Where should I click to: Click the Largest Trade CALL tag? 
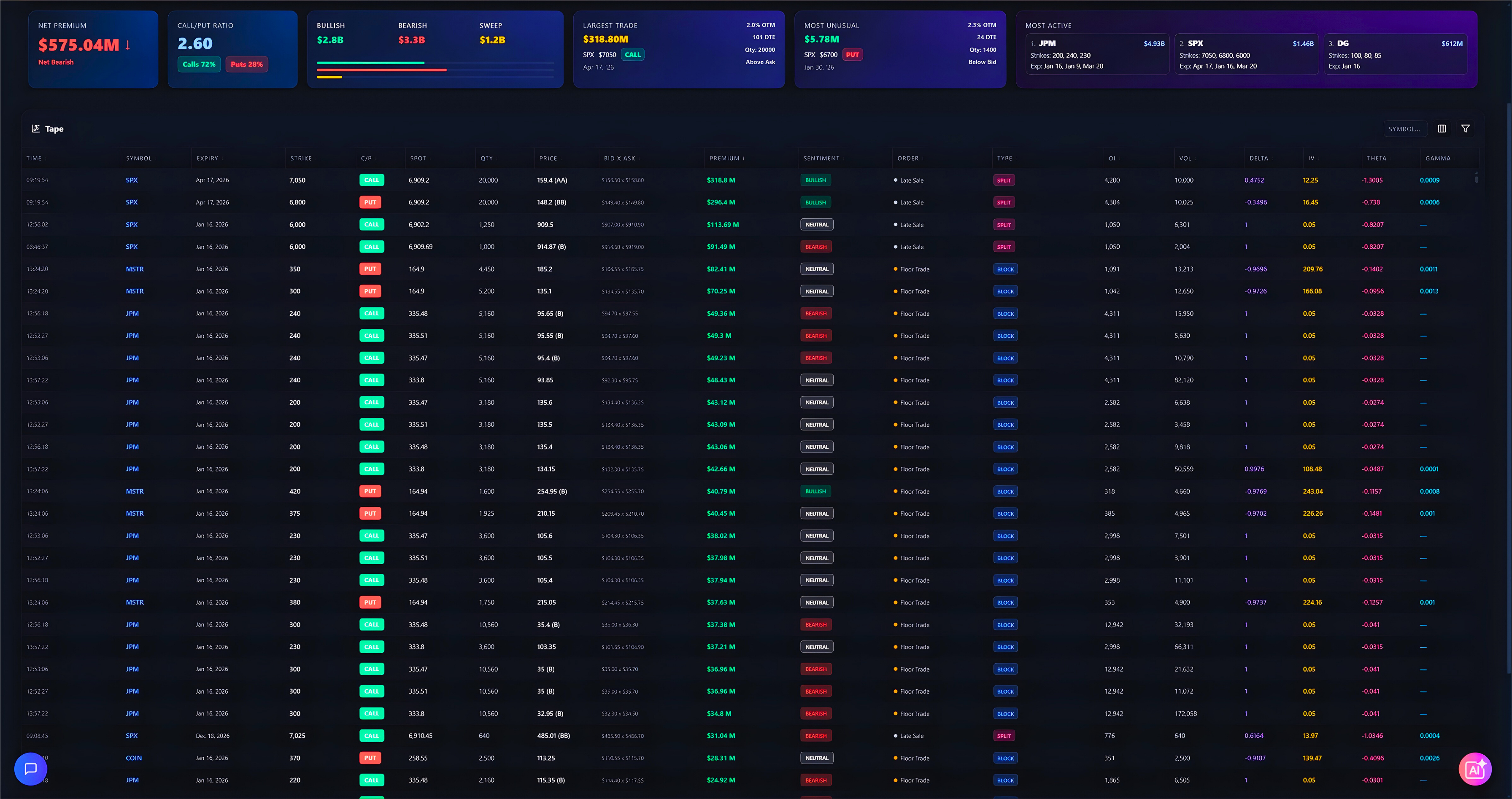[633, 54]
